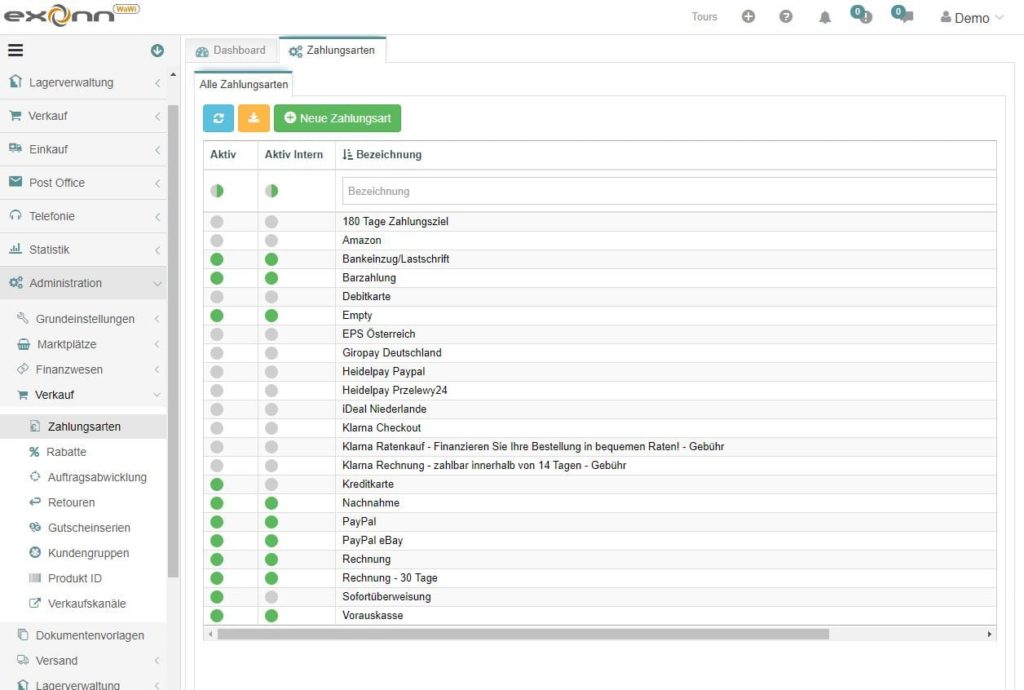Toggle the Aktiv filter half-circle
This screenshot has height=690, width=1024.
pyautogui.click(x=217, y=191)
